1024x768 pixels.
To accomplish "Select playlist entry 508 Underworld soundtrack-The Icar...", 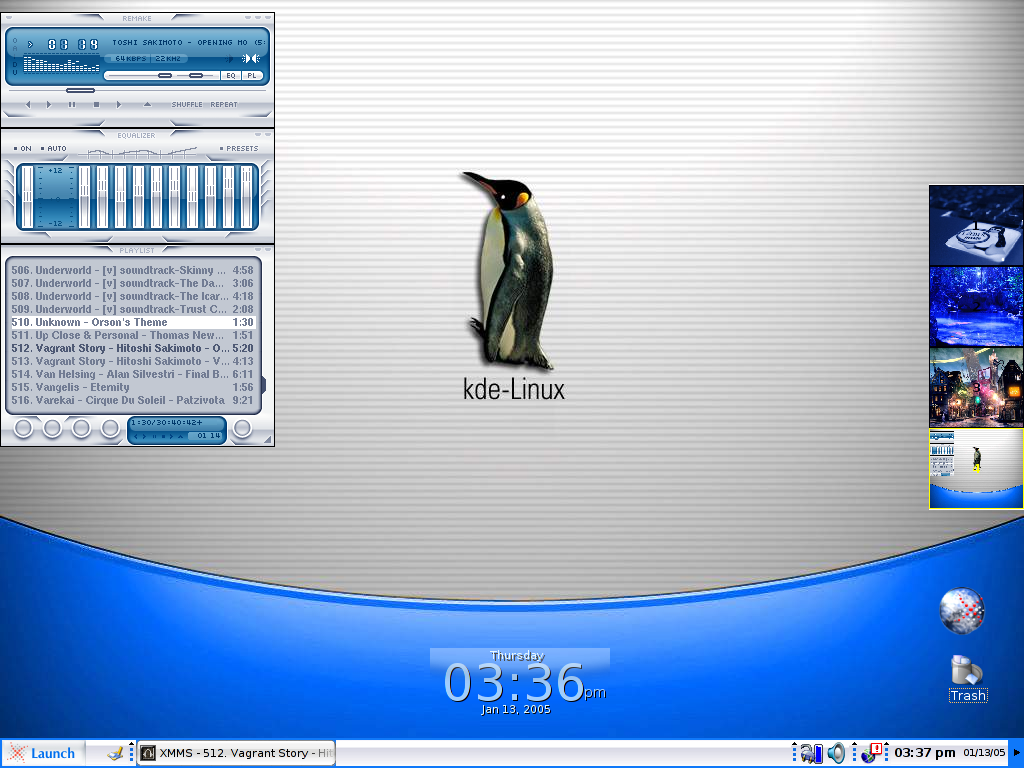I will coord(133,296).
